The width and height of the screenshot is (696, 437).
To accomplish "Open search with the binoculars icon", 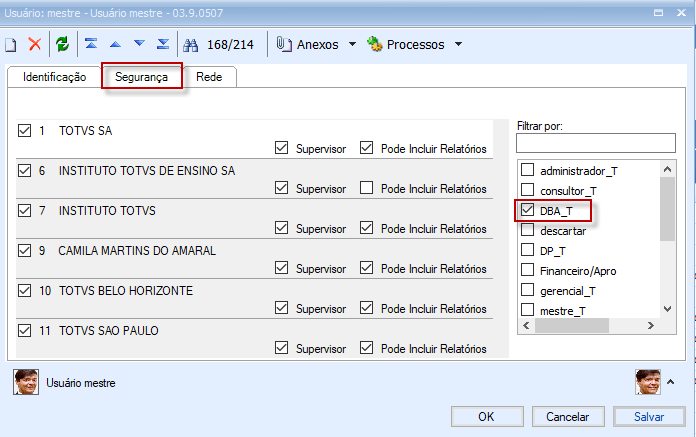I will point(191,45).
